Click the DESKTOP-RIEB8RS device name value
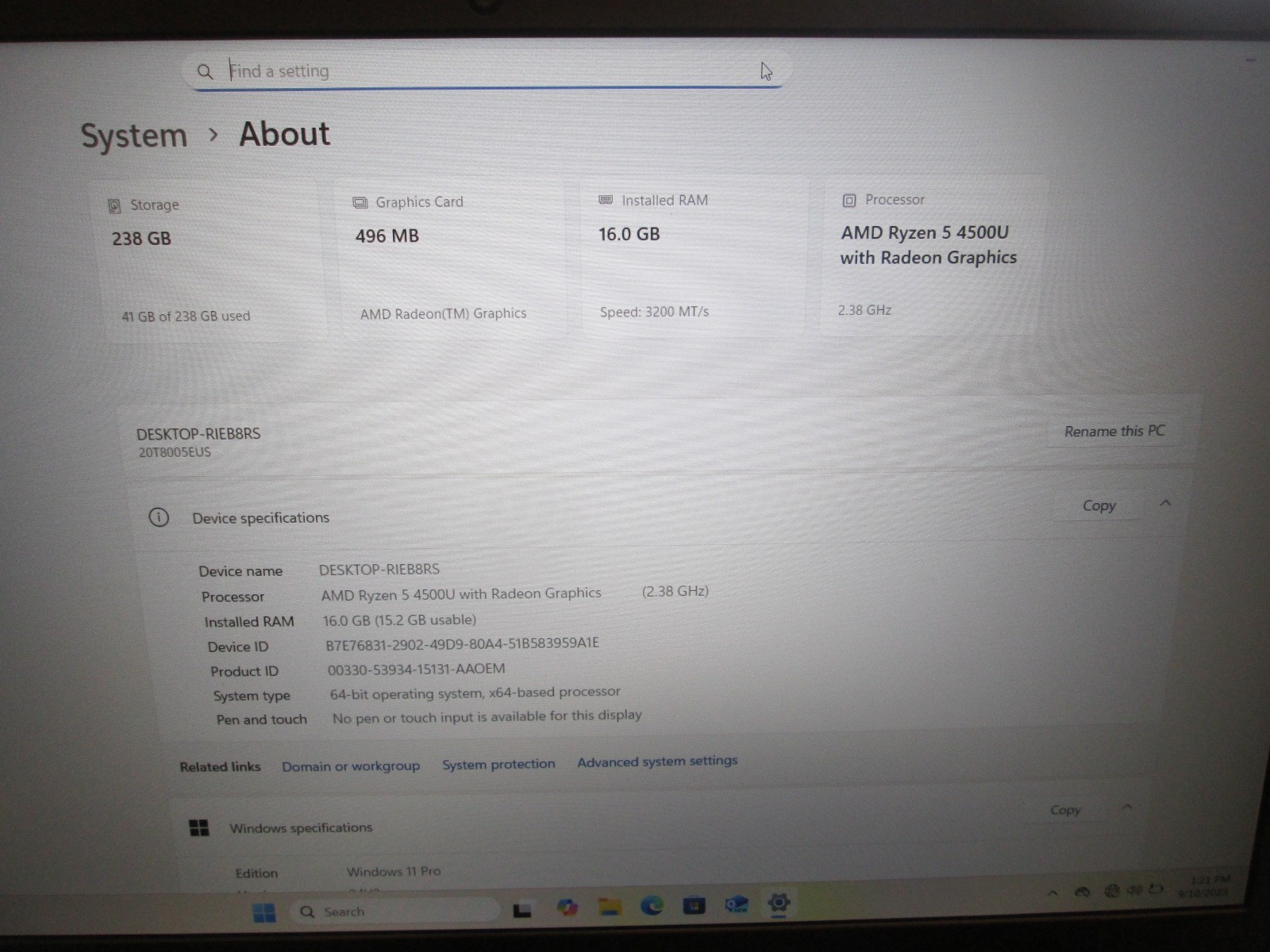The image size is (1270, 952). pyautogui.click(x=379, y=570)
